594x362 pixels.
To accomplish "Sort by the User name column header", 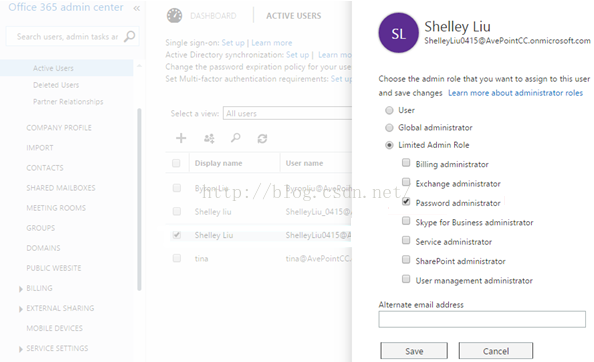I will (x=304, y=163).
